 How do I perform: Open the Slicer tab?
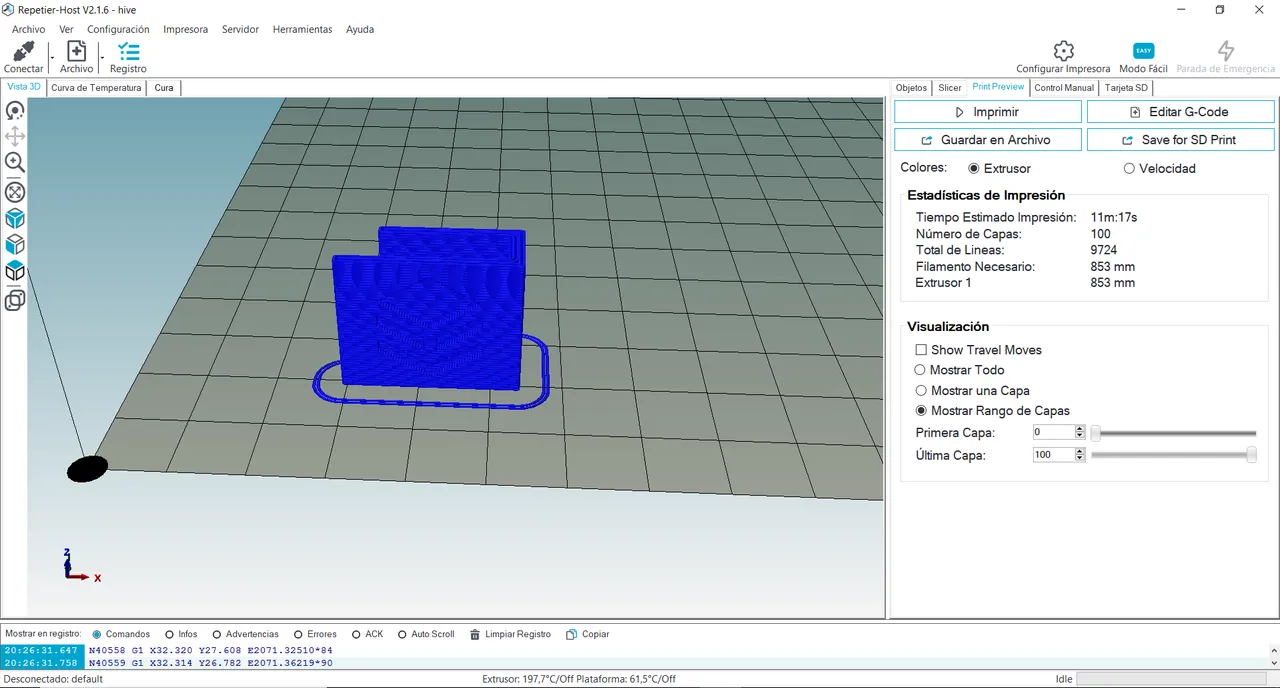point(949,88)
